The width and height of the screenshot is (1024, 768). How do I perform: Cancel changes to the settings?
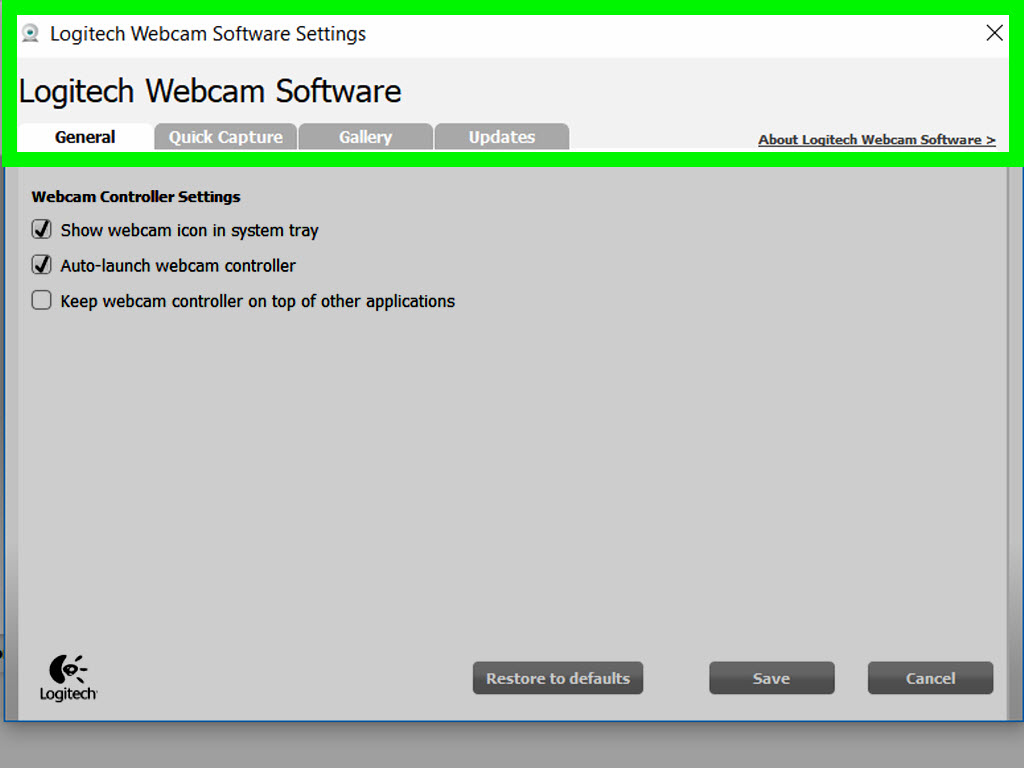coord(930,678)
